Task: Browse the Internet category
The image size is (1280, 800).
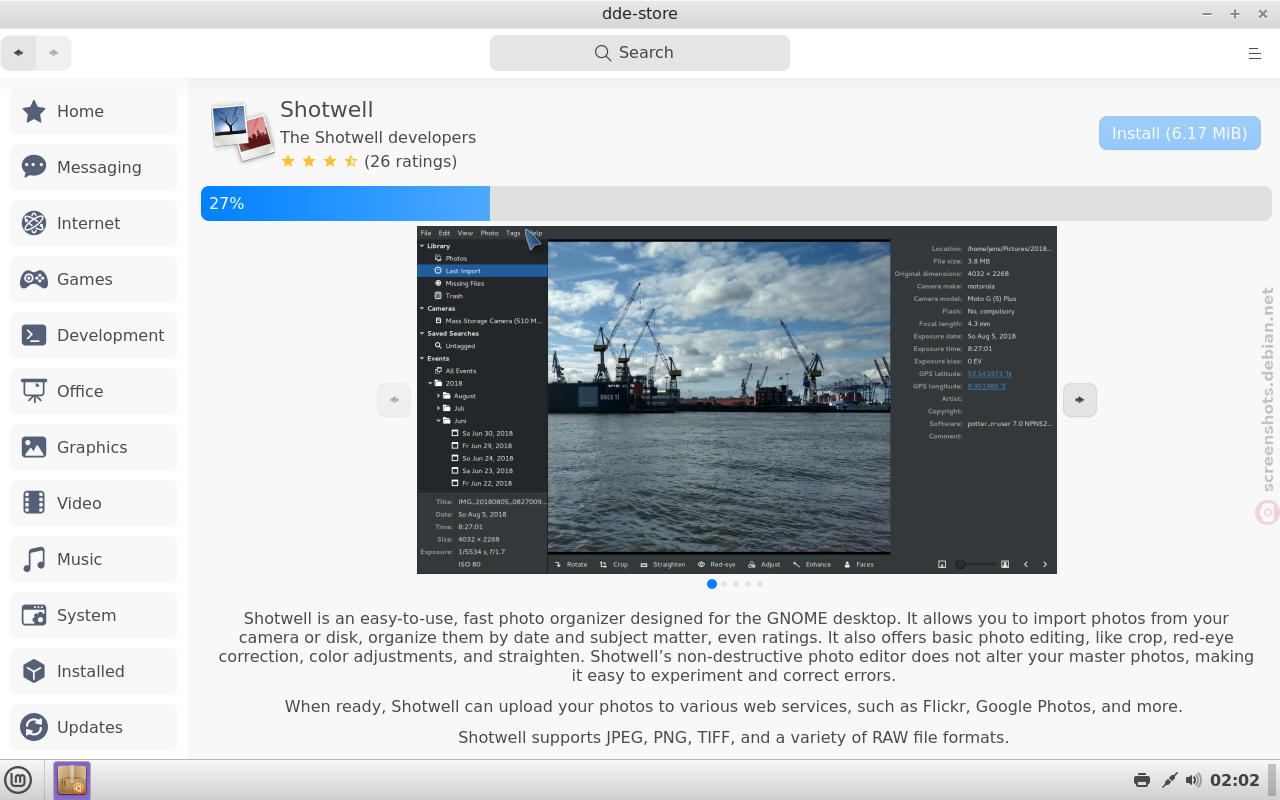Action: [x=94, y=223]
